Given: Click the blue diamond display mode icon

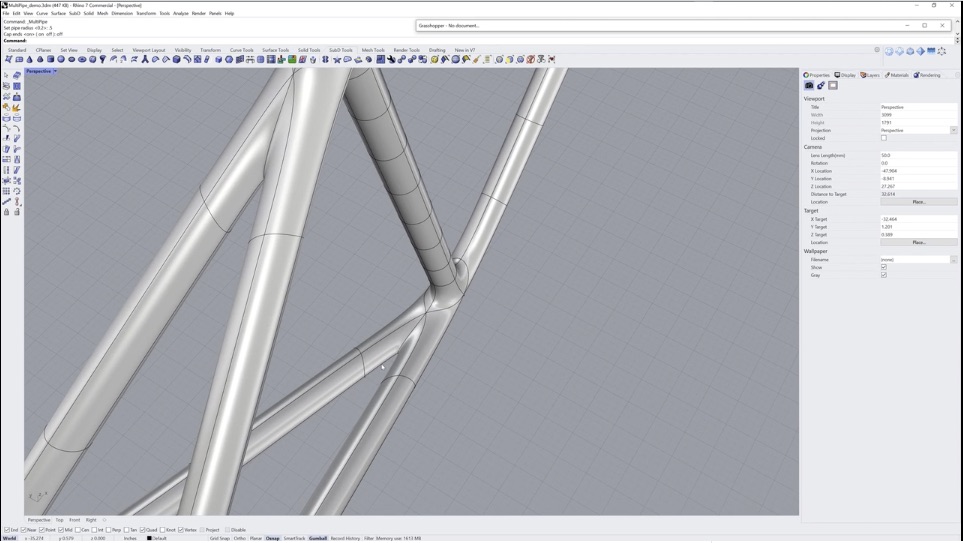Looking at the screenshot, I should point(921,52).
